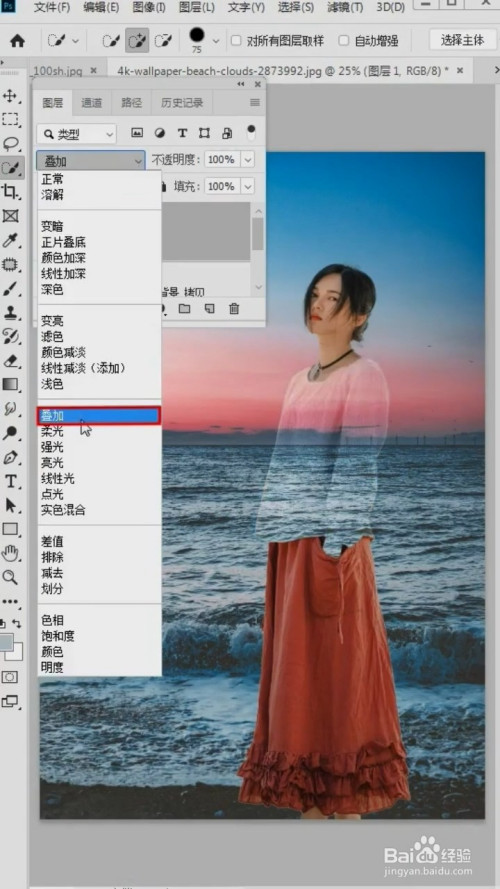The image size is (500, 889).
Task: Select the Gradient tool
Action: pyautogui.click(x=10, y=384)
